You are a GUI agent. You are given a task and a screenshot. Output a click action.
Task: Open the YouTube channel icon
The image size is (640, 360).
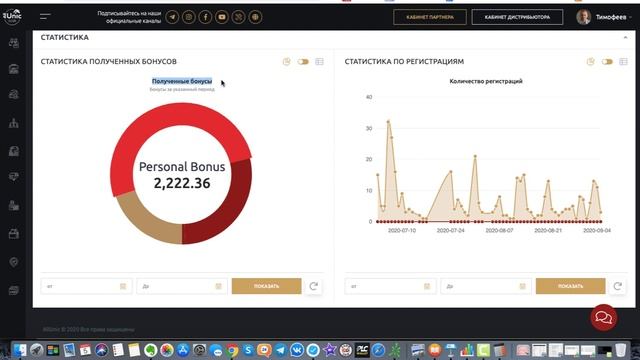222,17
